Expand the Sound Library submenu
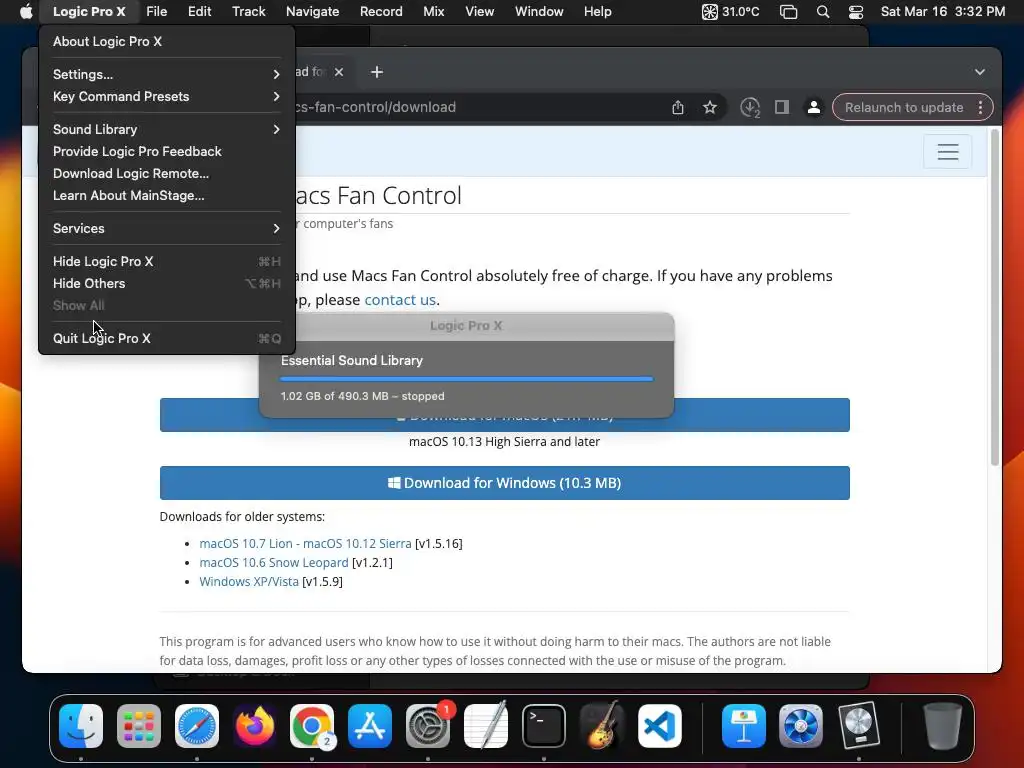Viewport: 1024px width, 768px height. 166,129
